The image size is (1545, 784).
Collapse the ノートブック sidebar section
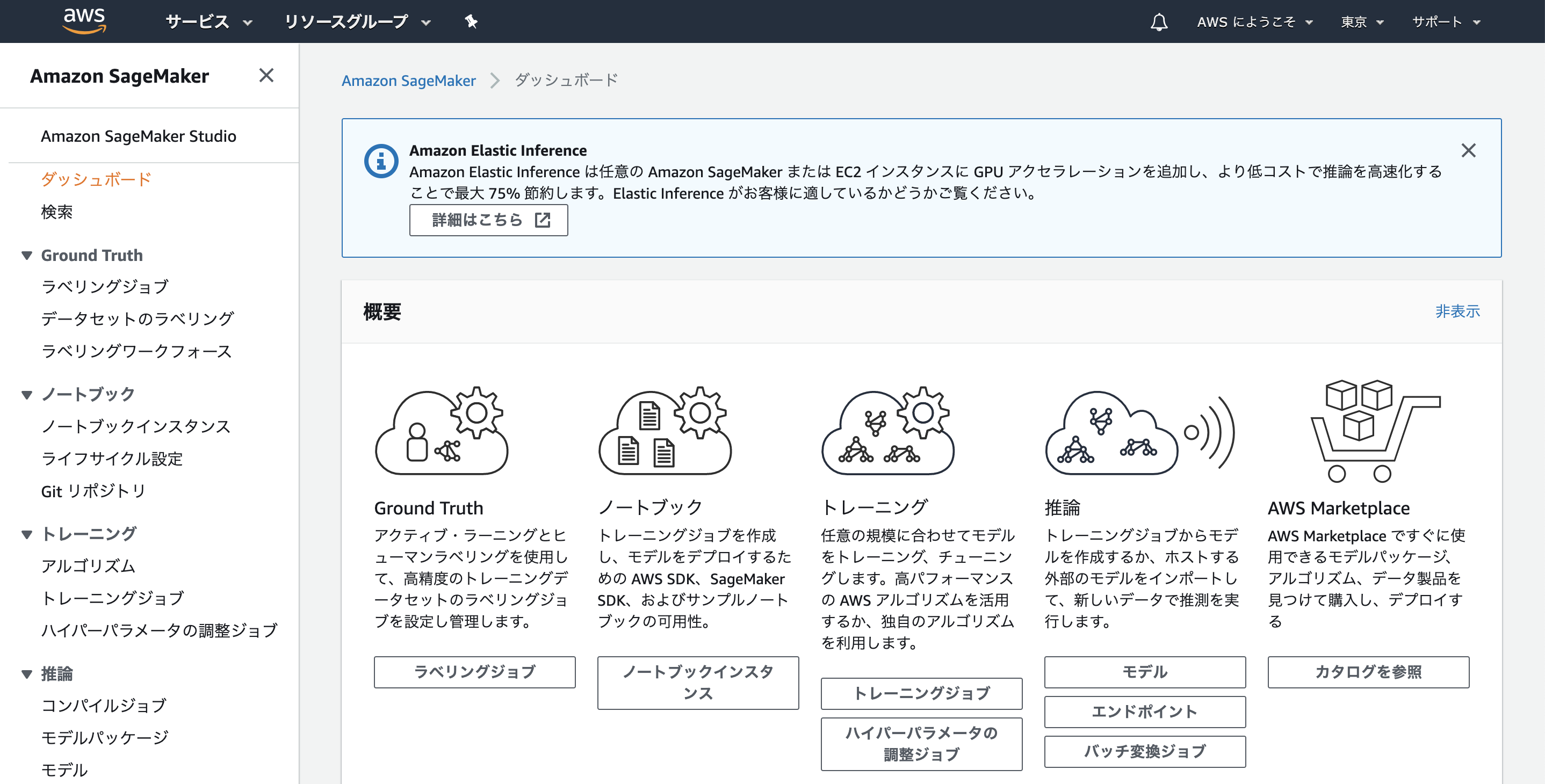[26, 394]
